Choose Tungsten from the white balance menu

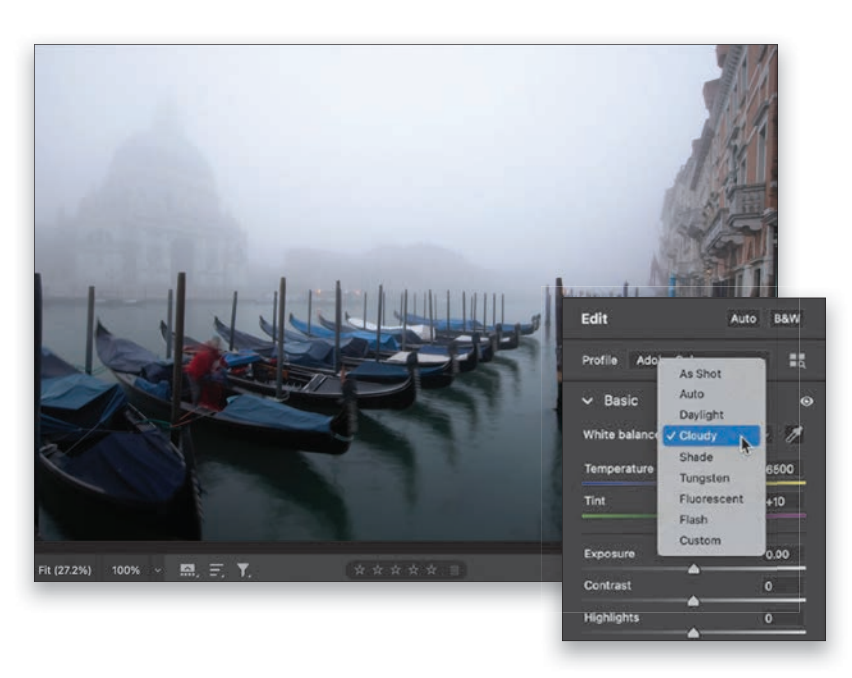[704, 478]
